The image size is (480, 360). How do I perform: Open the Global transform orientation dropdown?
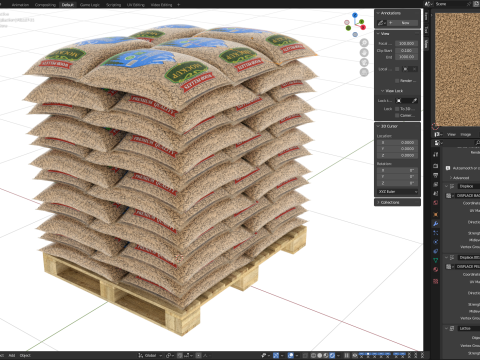(150, 355)
